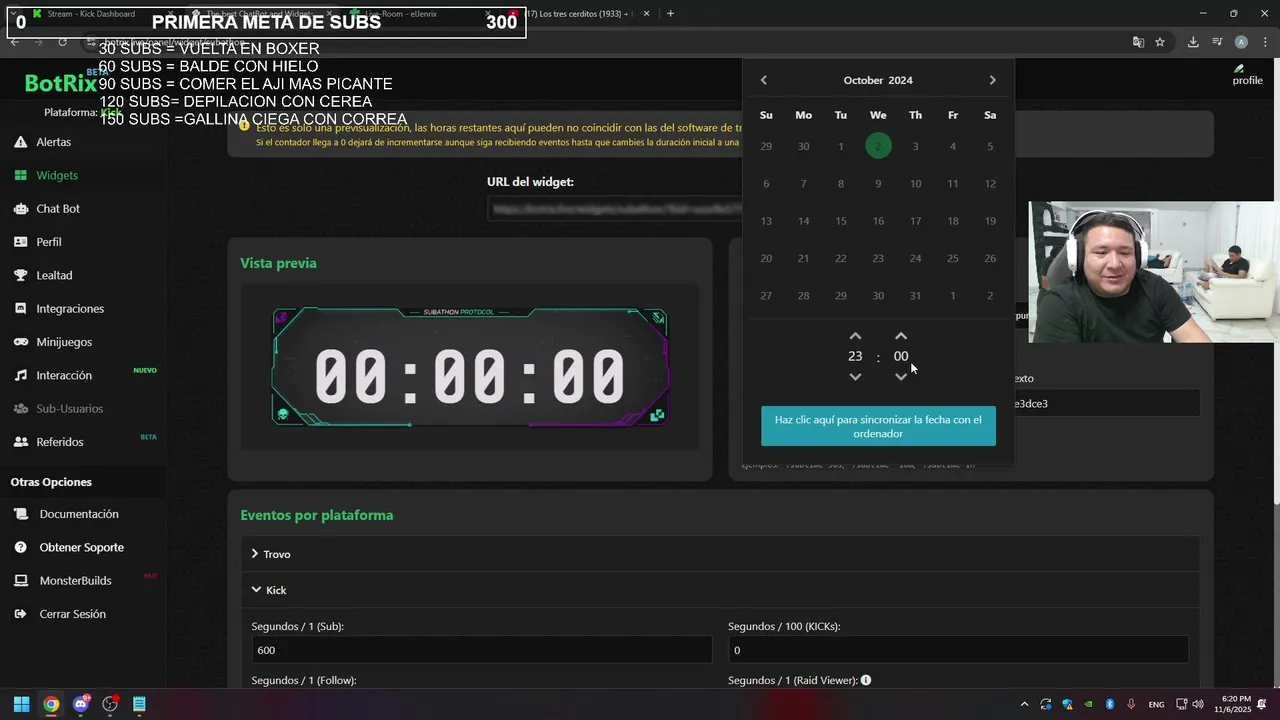Screen dimensions: 1280x720
Task: Open the Chrome downloads icon
Action: [1193, 42]
